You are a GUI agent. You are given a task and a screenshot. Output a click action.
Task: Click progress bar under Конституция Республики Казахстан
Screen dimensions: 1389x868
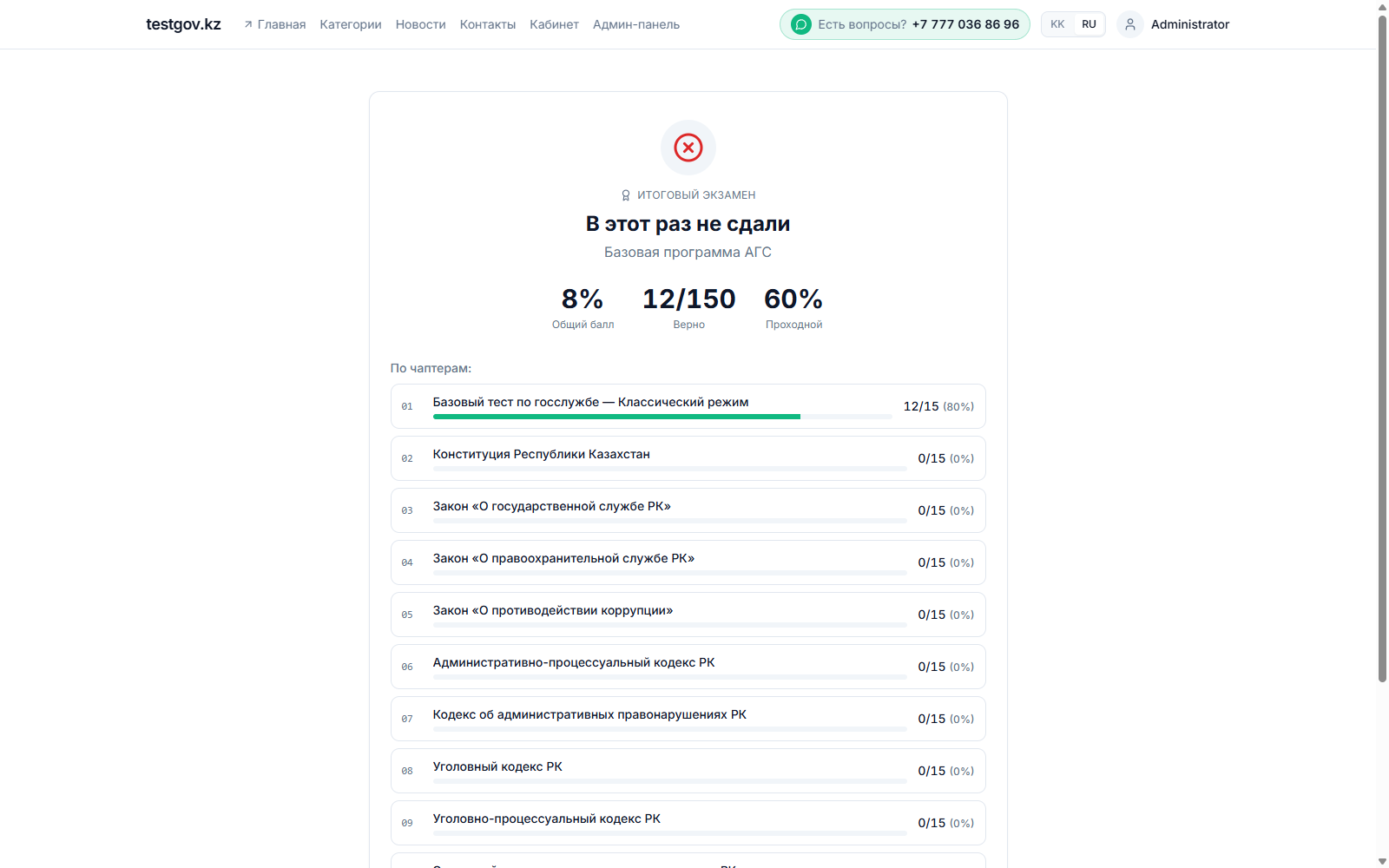point(670,469)
